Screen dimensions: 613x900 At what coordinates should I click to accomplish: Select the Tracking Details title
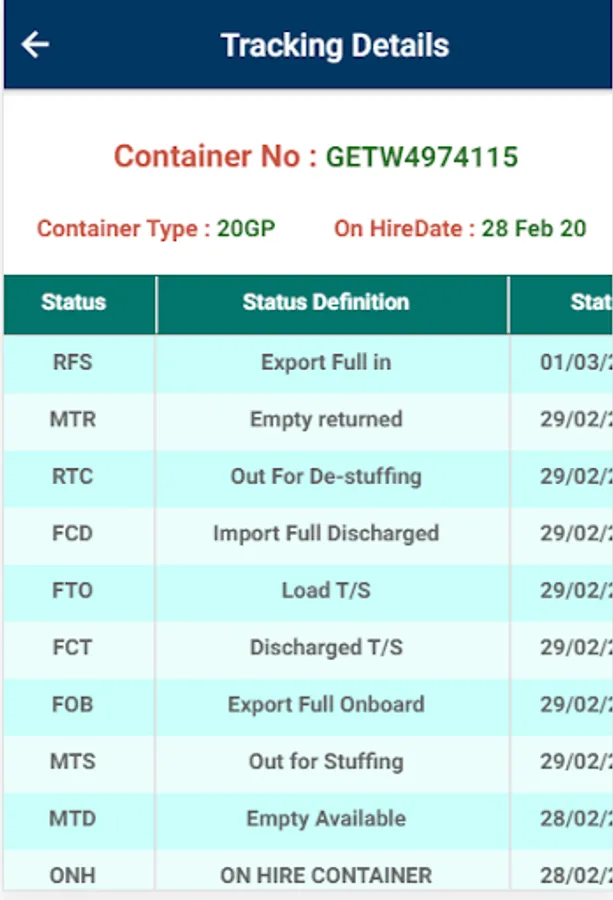335,45
